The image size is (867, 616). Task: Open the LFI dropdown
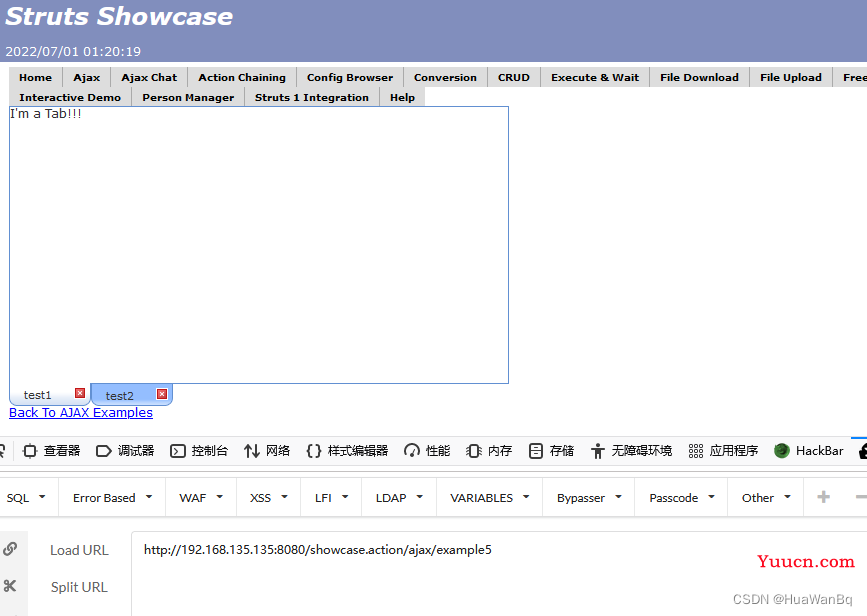[331, 498]
